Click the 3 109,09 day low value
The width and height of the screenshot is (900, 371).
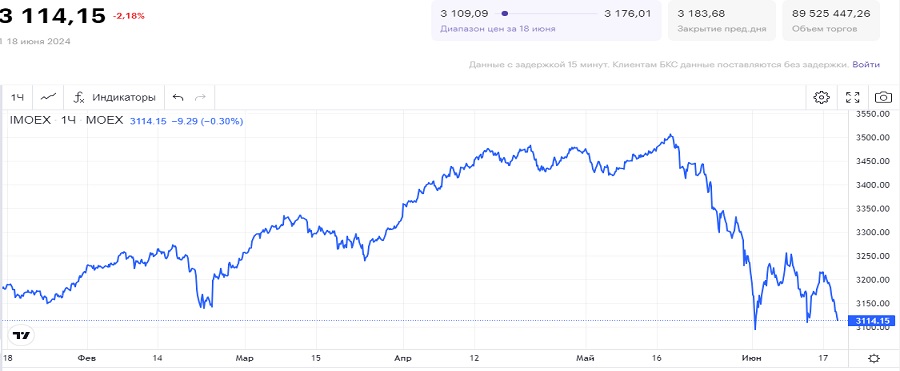464,13
